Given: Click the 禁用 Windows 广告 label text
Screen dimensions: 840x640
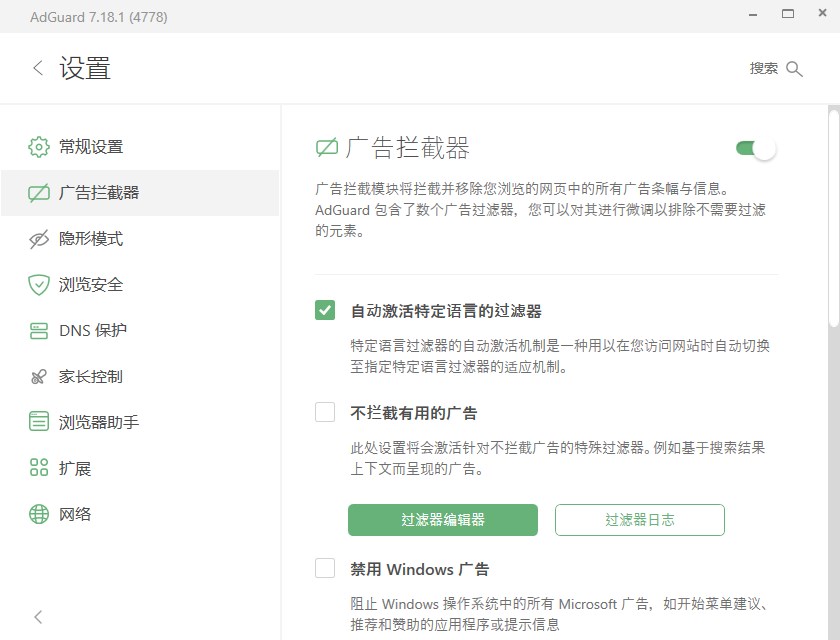Looking at the screenshot, I should [419, 569].
